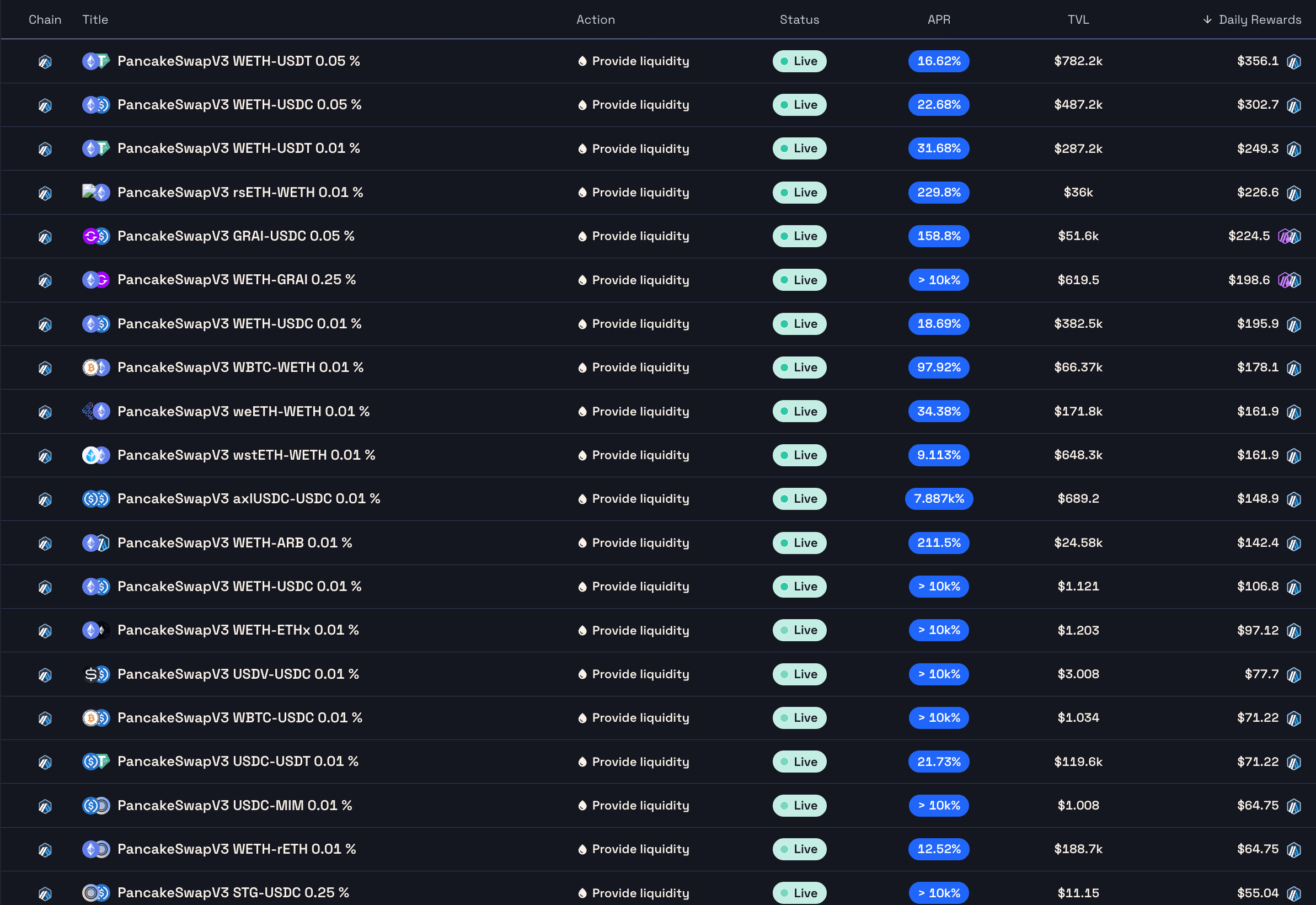Open PancakeSwapV3 WETH-ETHx 0.01 % pool
The width and height of the screenshot is (1316, 905).
[x=238, y=630]
